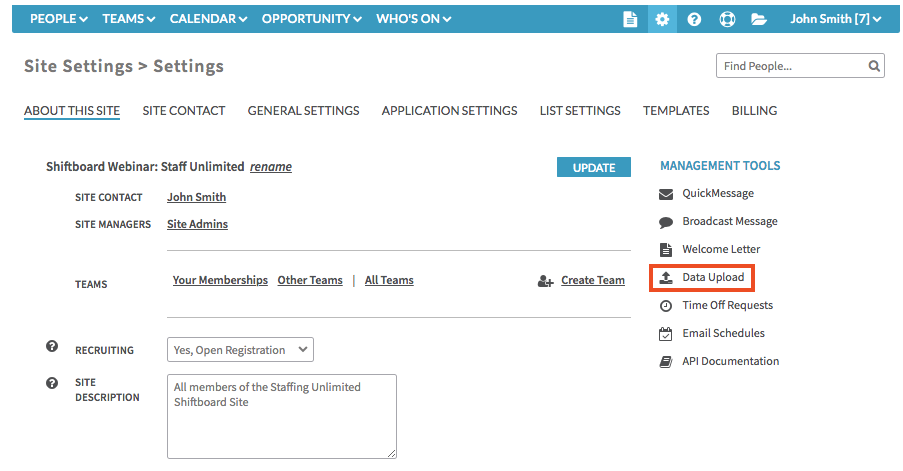Screen dimensions: 903x471
Task: Open the John Smith [7] user menu
Action: (836, 19)
